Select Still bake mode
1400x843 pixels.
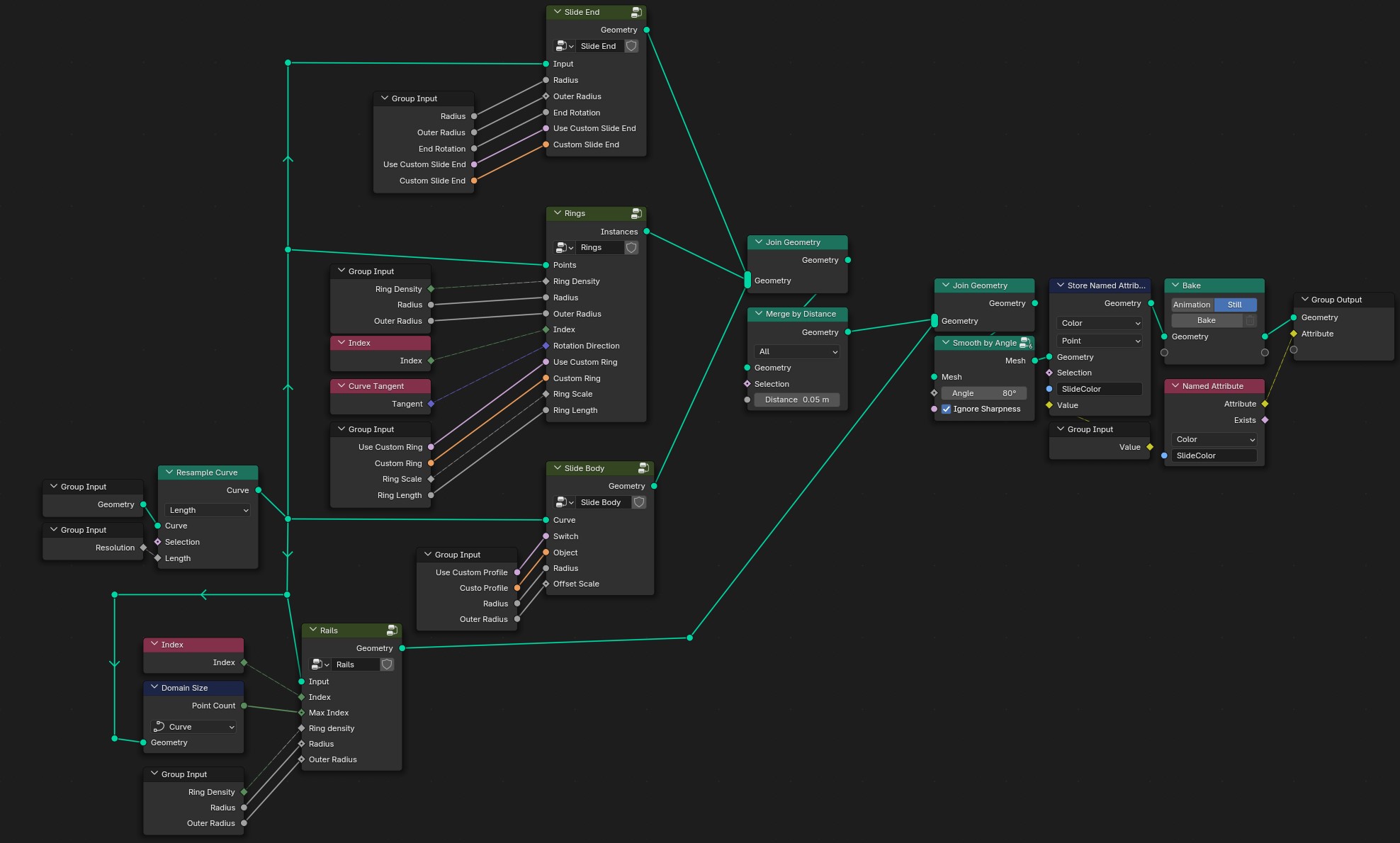(1235, 305)
